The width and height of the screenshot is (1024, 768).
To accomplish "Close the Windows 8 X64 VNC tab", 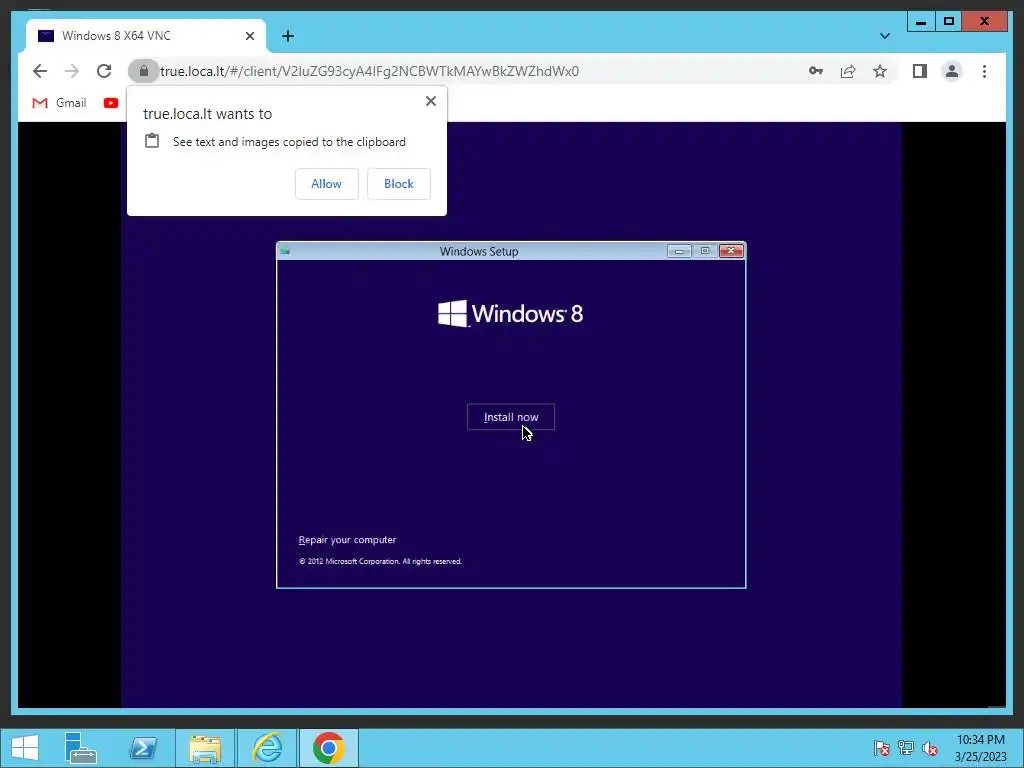I will point(250,36).
